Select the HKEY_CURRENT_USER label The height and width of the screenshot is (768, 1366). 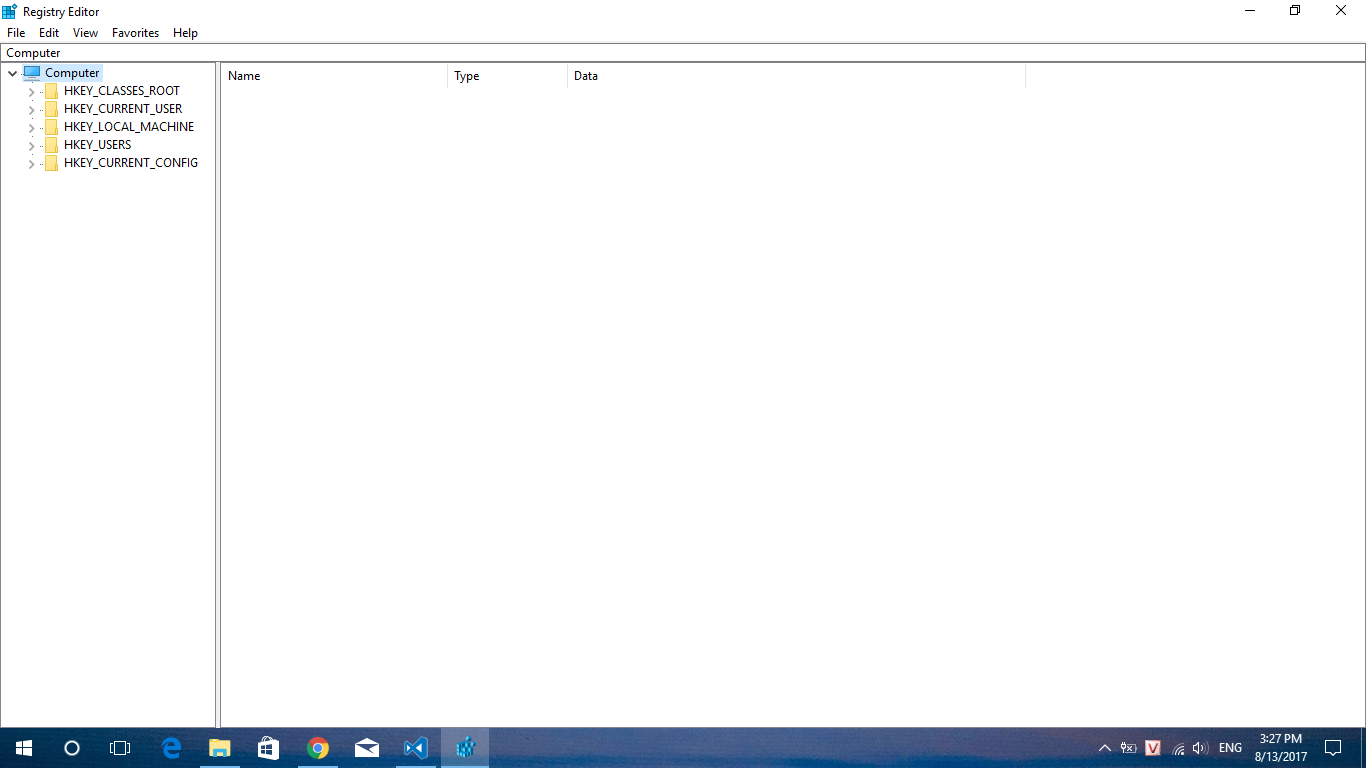tap(123, 109)
